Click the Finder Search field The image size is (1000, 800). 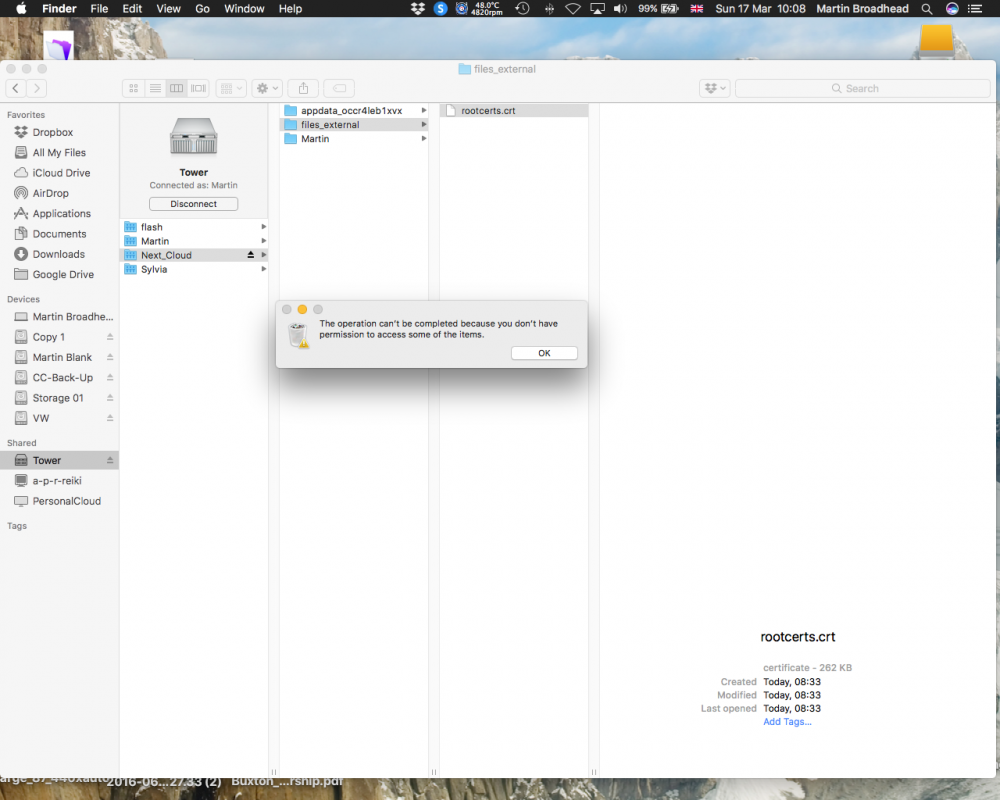pos(863,88)
